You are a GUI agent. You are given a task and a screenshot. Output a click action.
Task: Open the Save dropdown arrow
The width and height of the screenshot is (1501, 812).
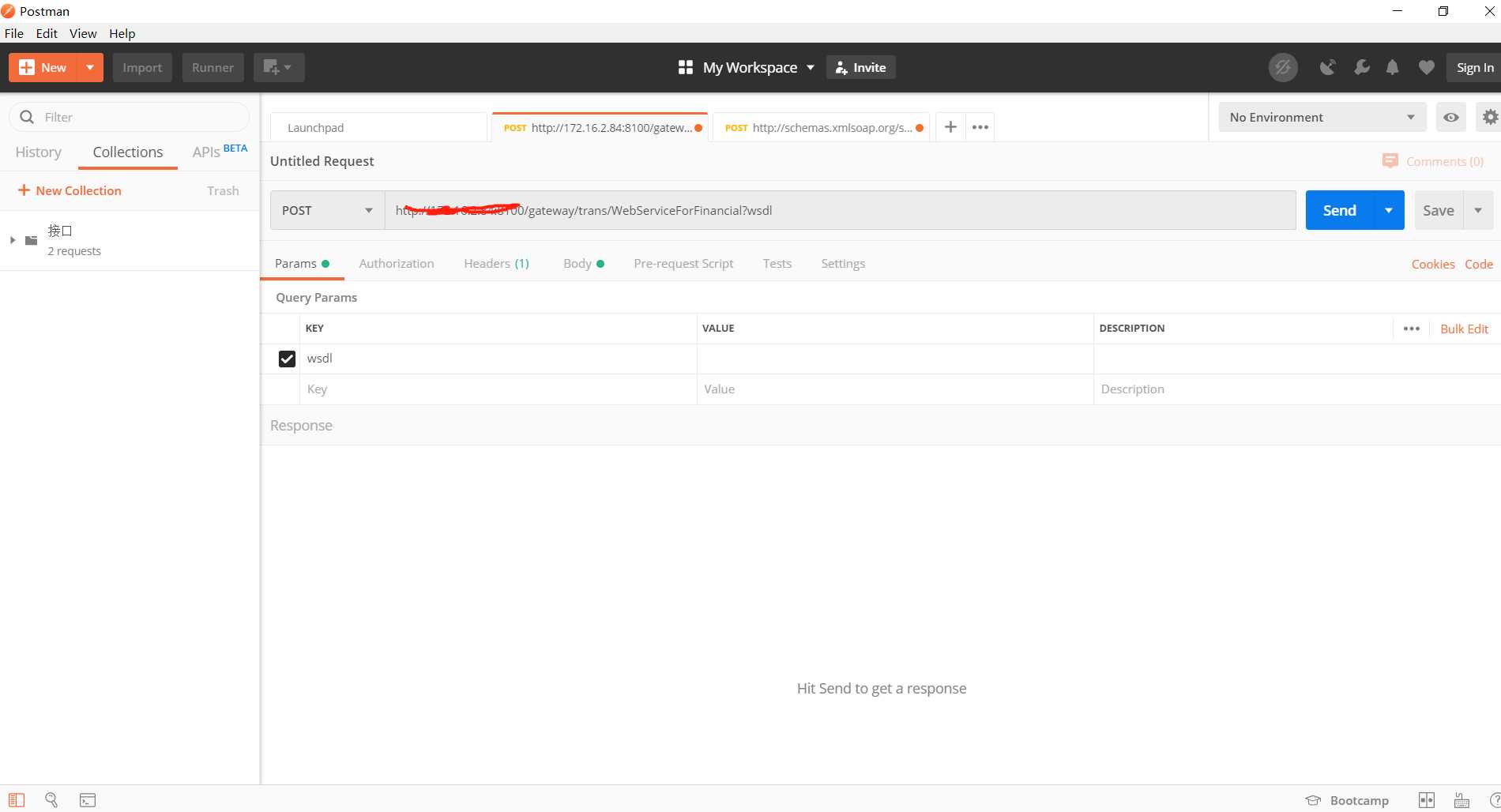(1478, 210)
